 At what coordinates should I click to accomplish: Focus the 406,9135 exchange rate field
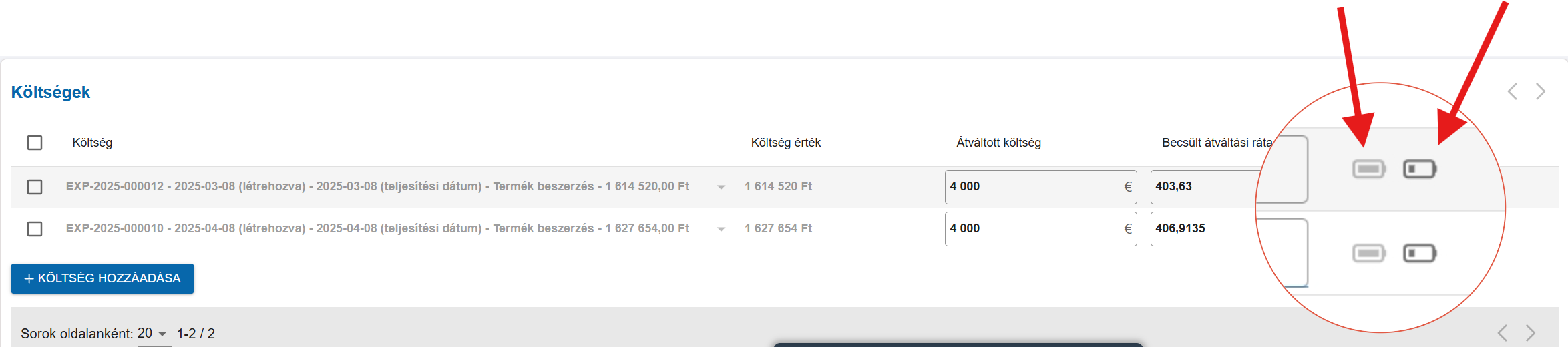[1205, 229]
